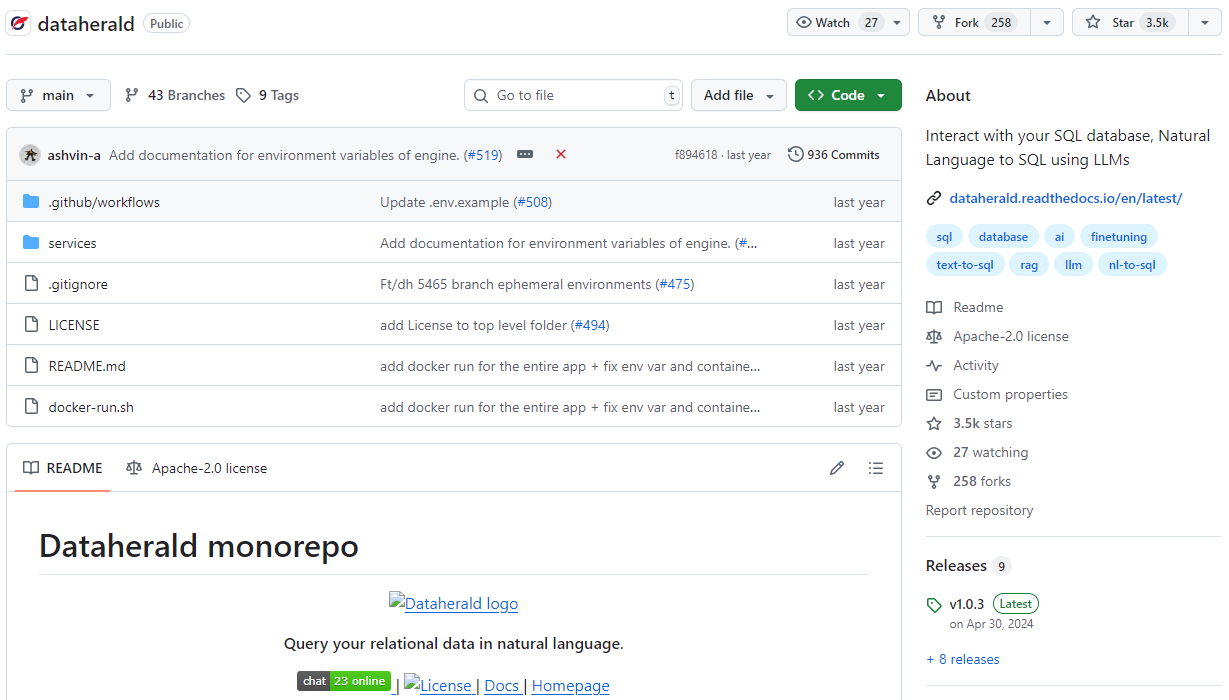Image resolution: width=1229 pixels, height=700 pixels.
Task: Open the commit description ellipsis icon
Action: point(524,154)
